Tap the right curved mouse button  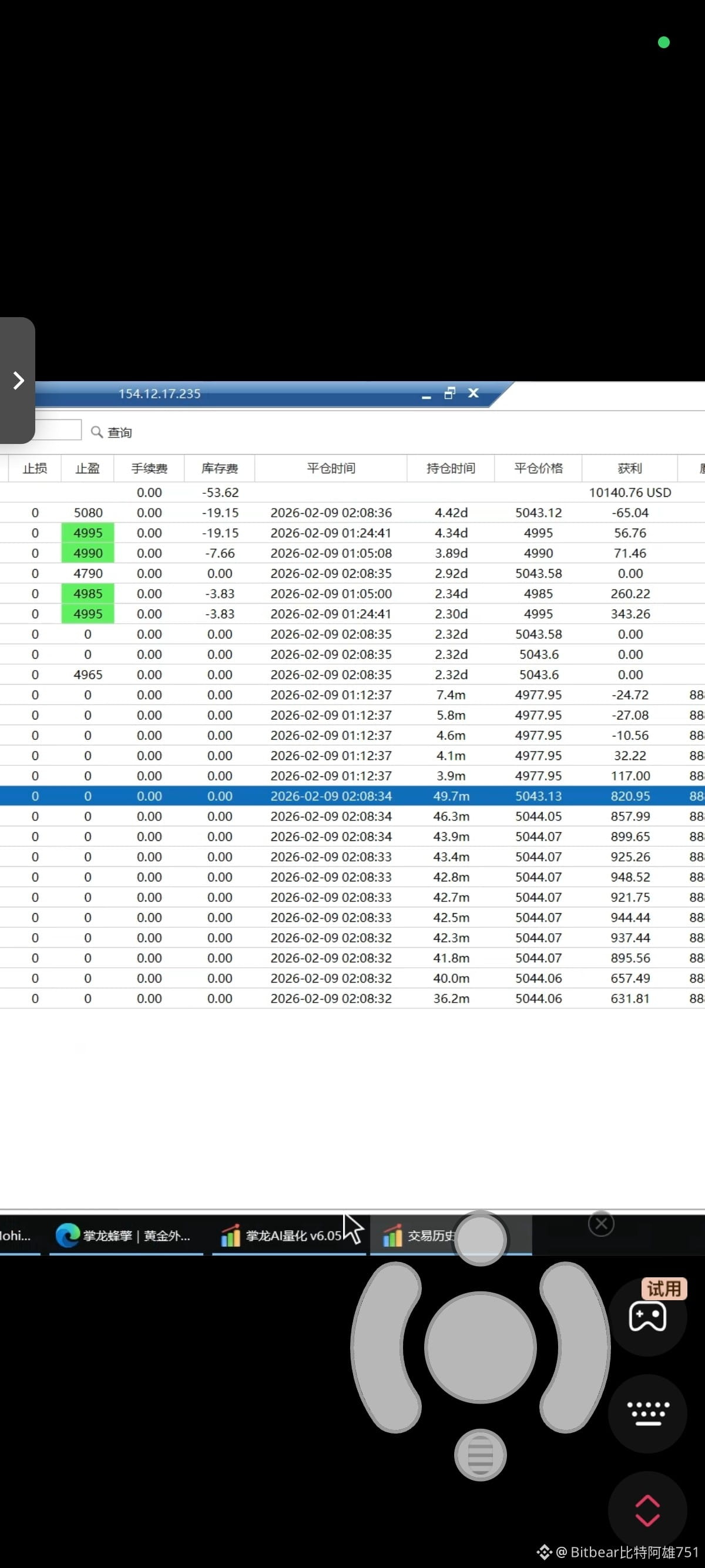pos(575,1347)
